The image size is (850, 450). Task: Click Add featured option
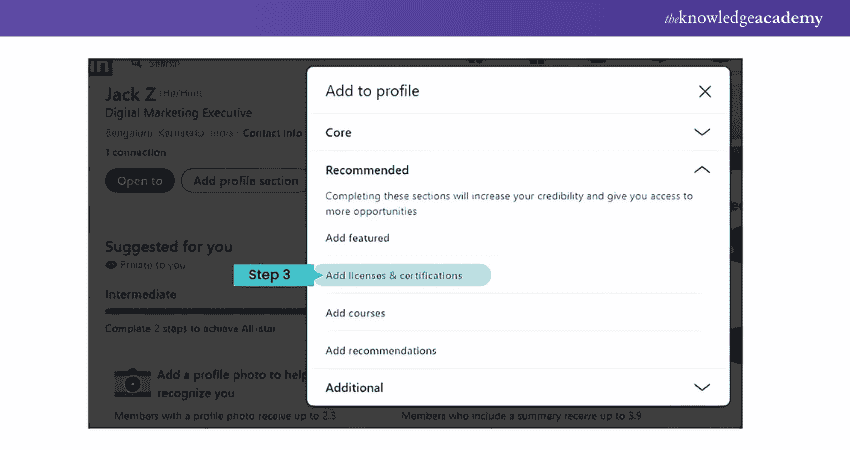click(357, 238)
